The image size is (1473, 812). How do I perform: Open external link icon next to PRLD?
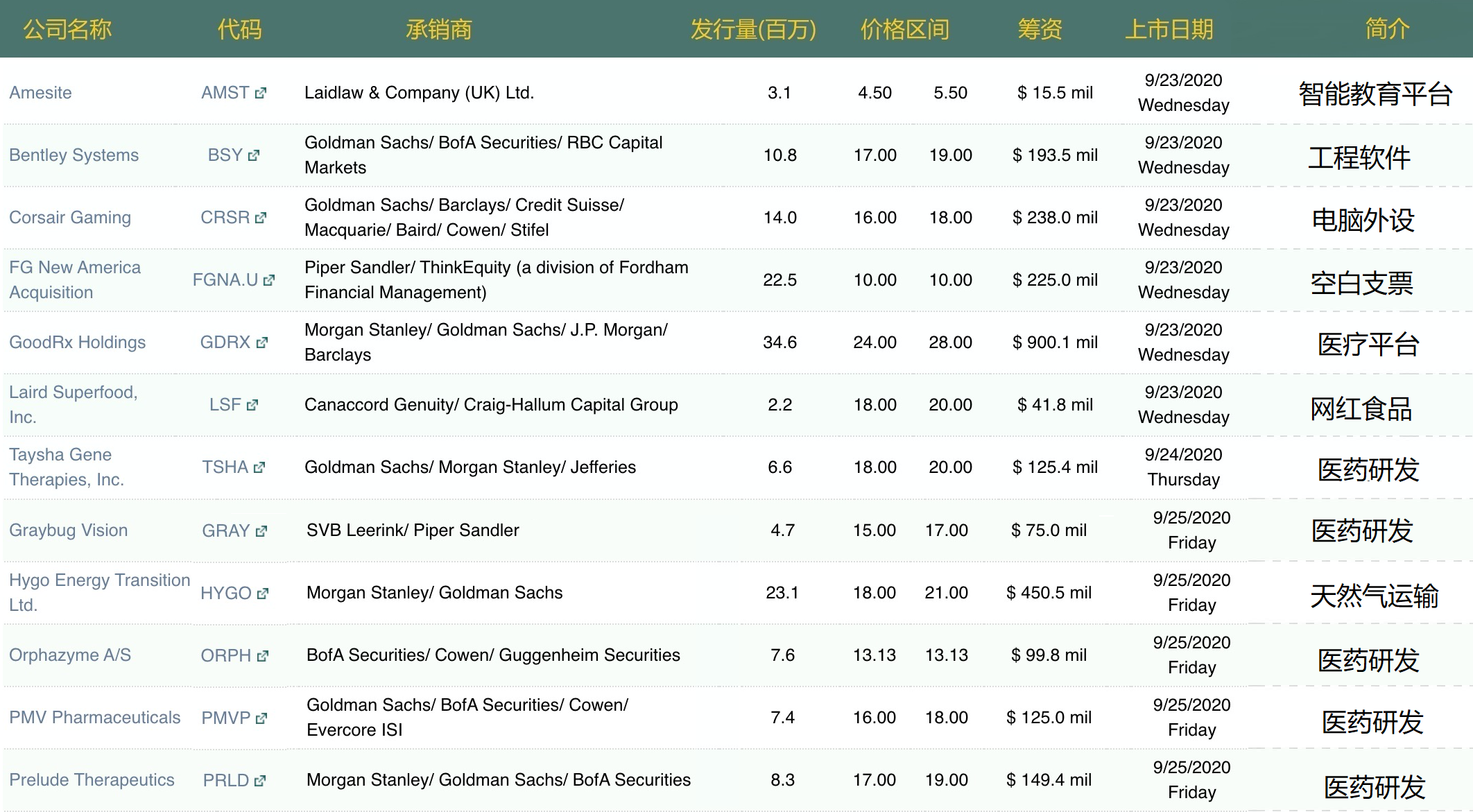tap(260, 781)
